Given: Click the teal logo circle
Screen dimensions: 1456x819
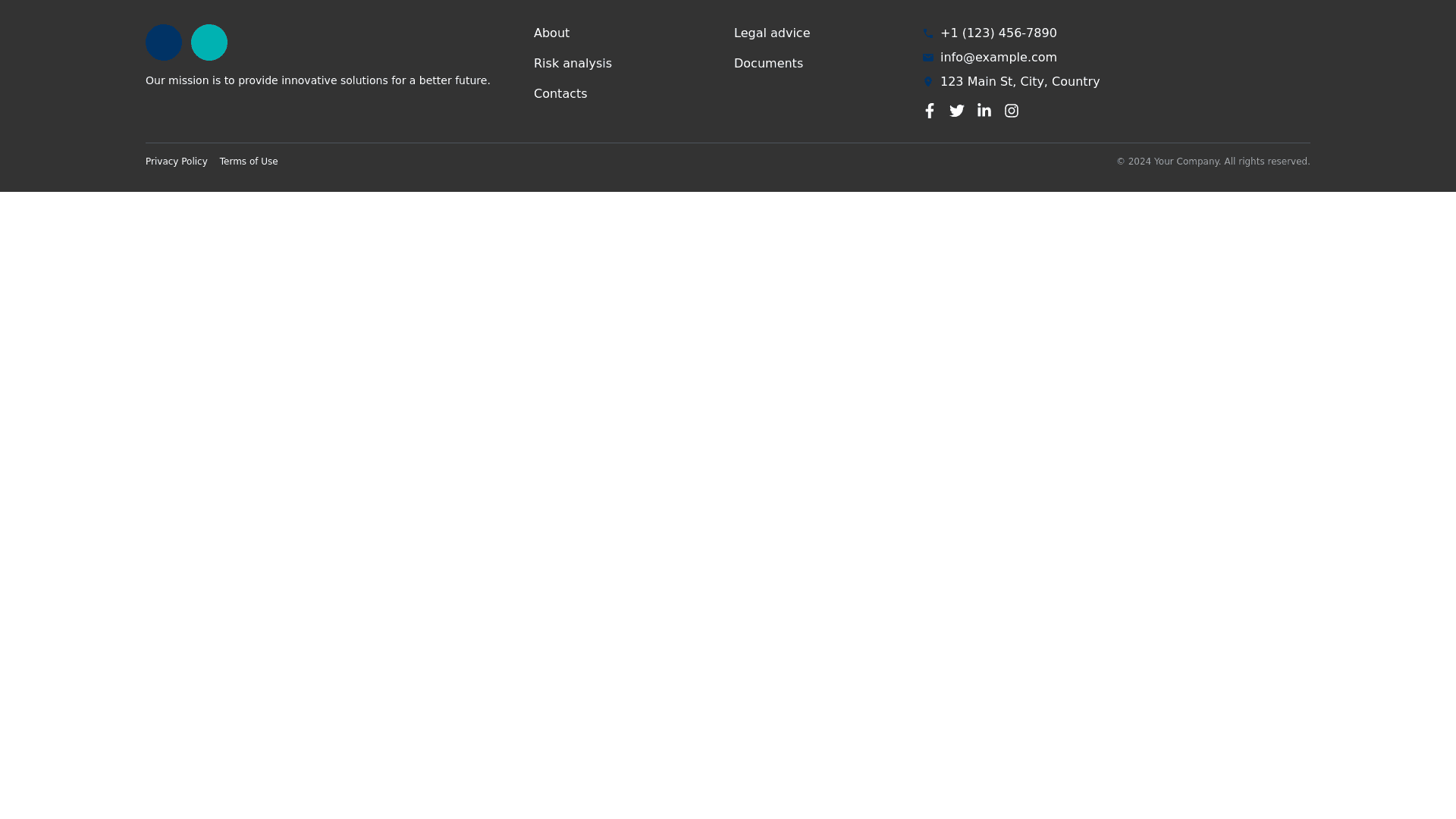Looking at the screenshot, I should [209, 42].
